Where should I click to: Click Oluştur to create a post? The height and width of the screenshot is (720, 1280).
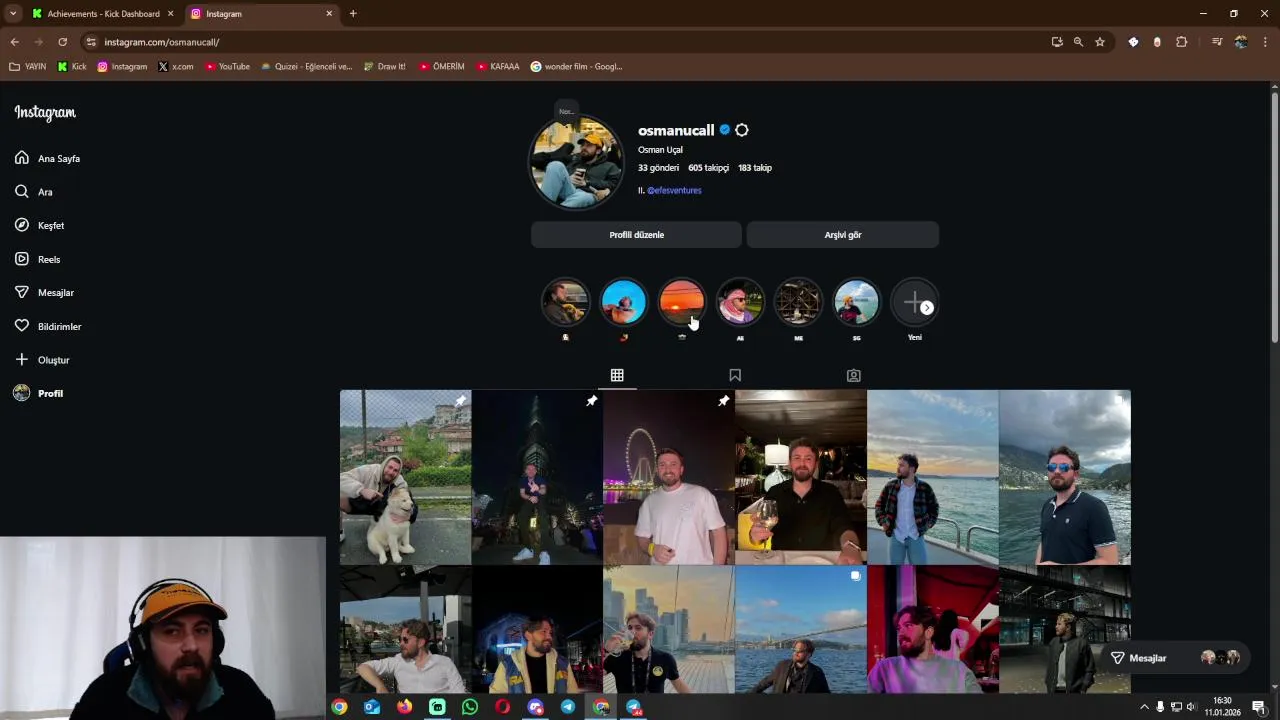point(42,360)
